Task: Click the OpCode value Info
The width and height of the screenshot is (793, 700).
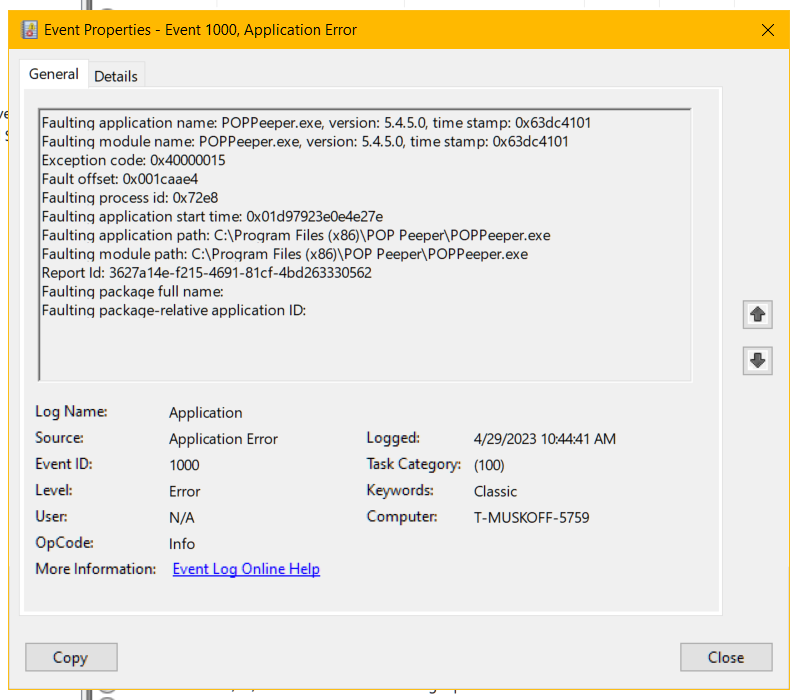Action: (x=182, y=544)
